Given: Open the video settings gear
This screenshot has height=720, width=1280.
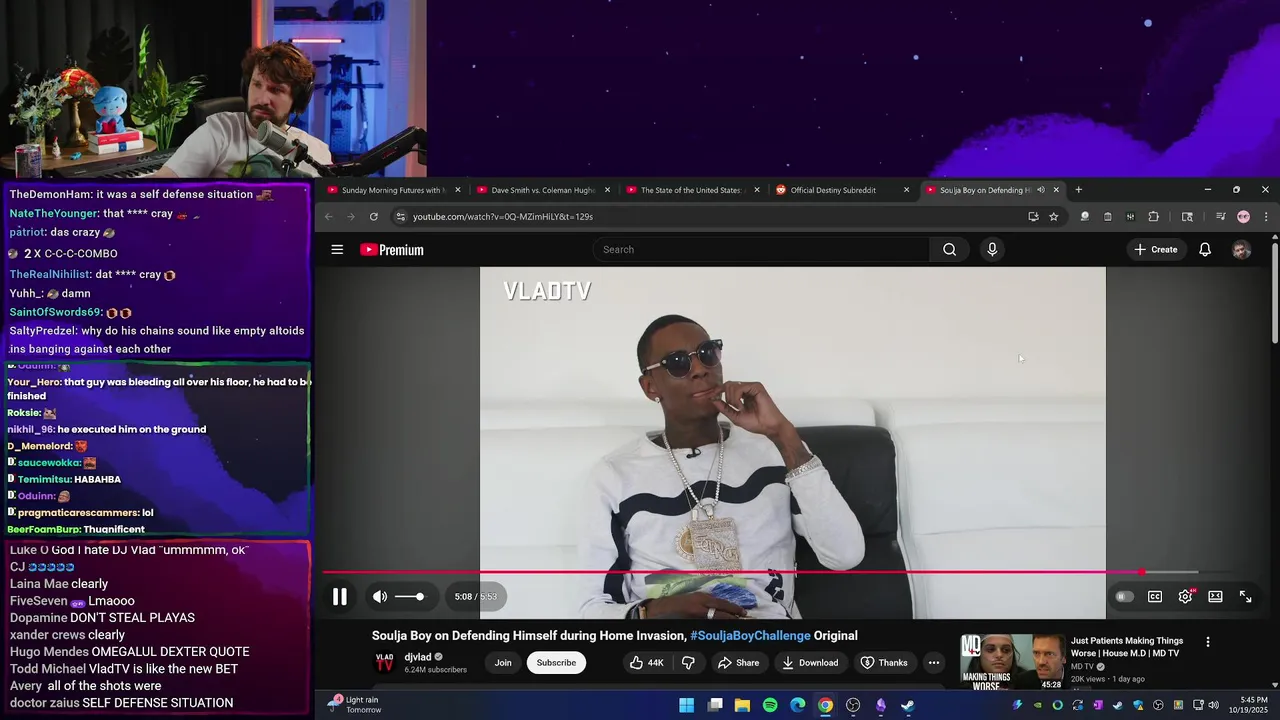Looking at the screenshot, I should [x=1185, y=597].
